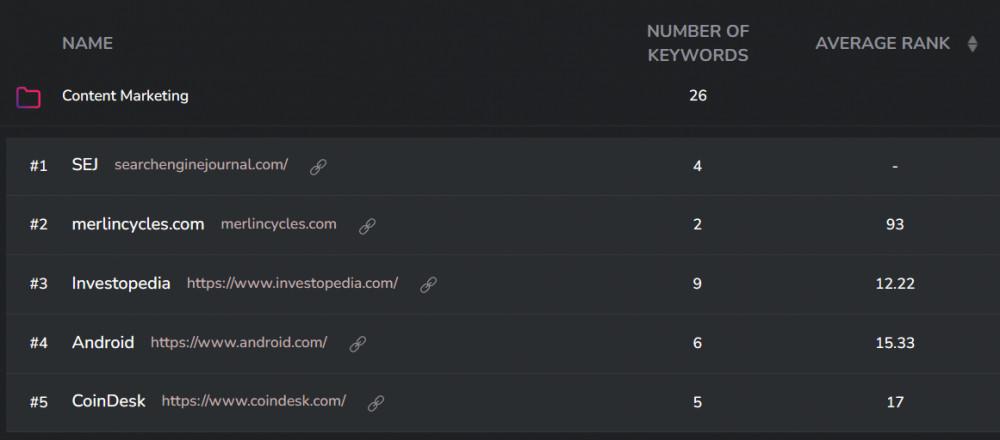Click the https://www.coindesk.com/ URL text

tap(254, 401)
